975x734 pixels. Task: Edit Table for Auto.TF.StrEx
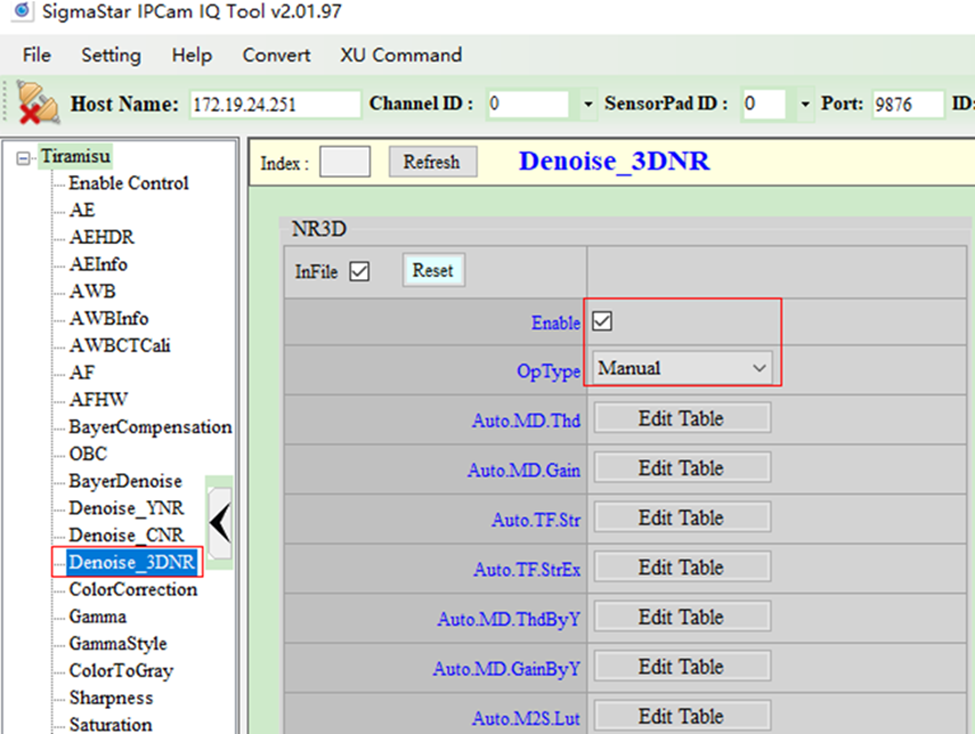click(x=680, y=568)
